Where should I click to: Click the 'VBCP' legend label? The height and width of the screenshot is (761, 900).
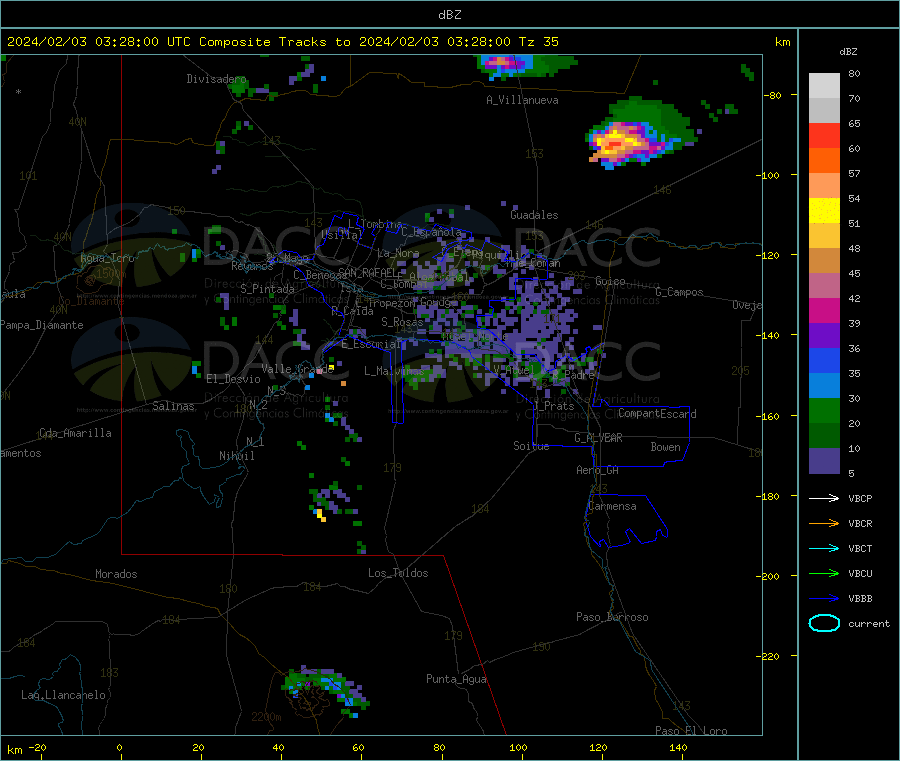point(860,498)
